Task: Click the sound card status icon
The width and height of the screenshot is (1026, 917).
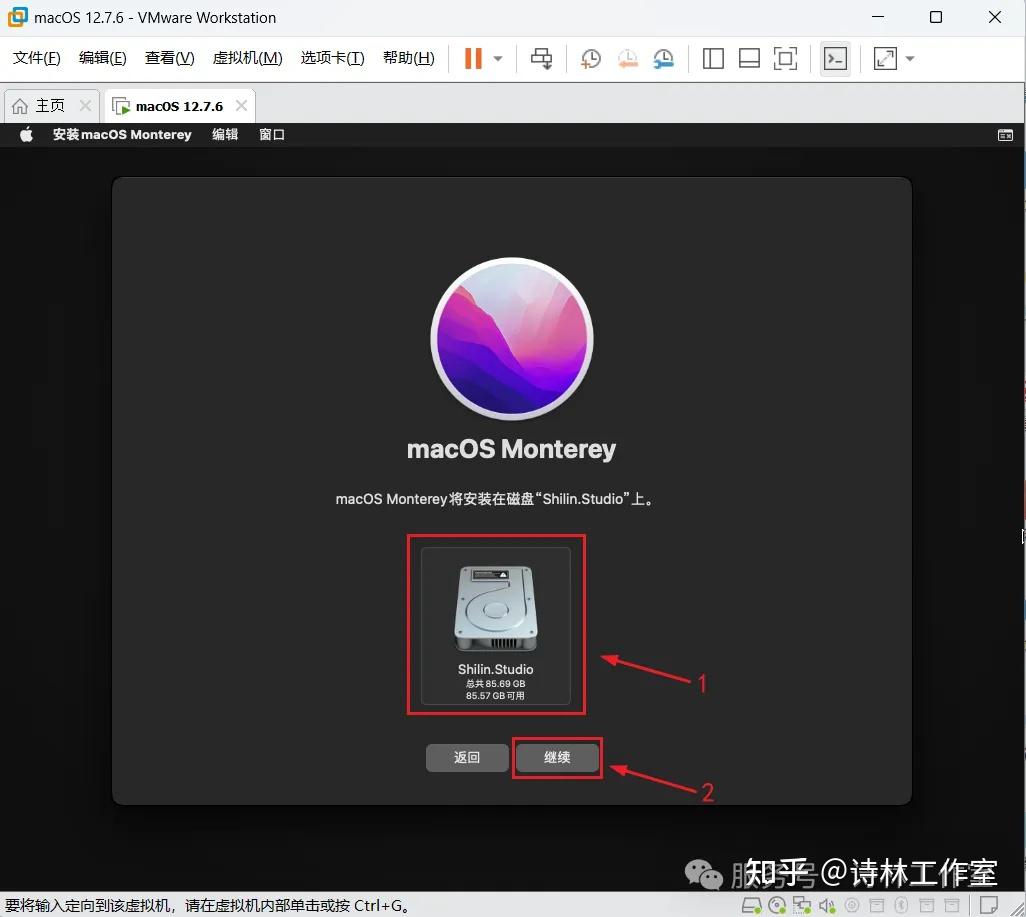Action: tap(826, 905)
